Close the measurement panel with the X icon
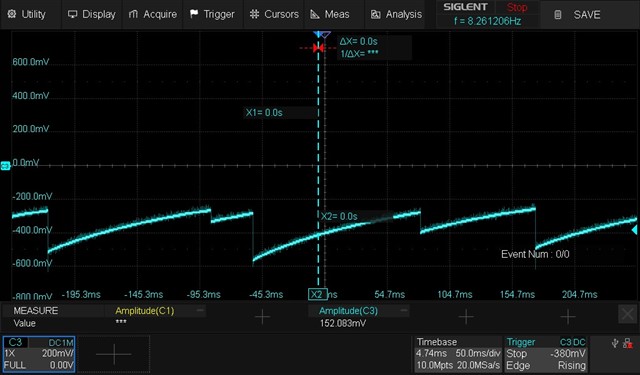640x375 pixels. point(627,314)
